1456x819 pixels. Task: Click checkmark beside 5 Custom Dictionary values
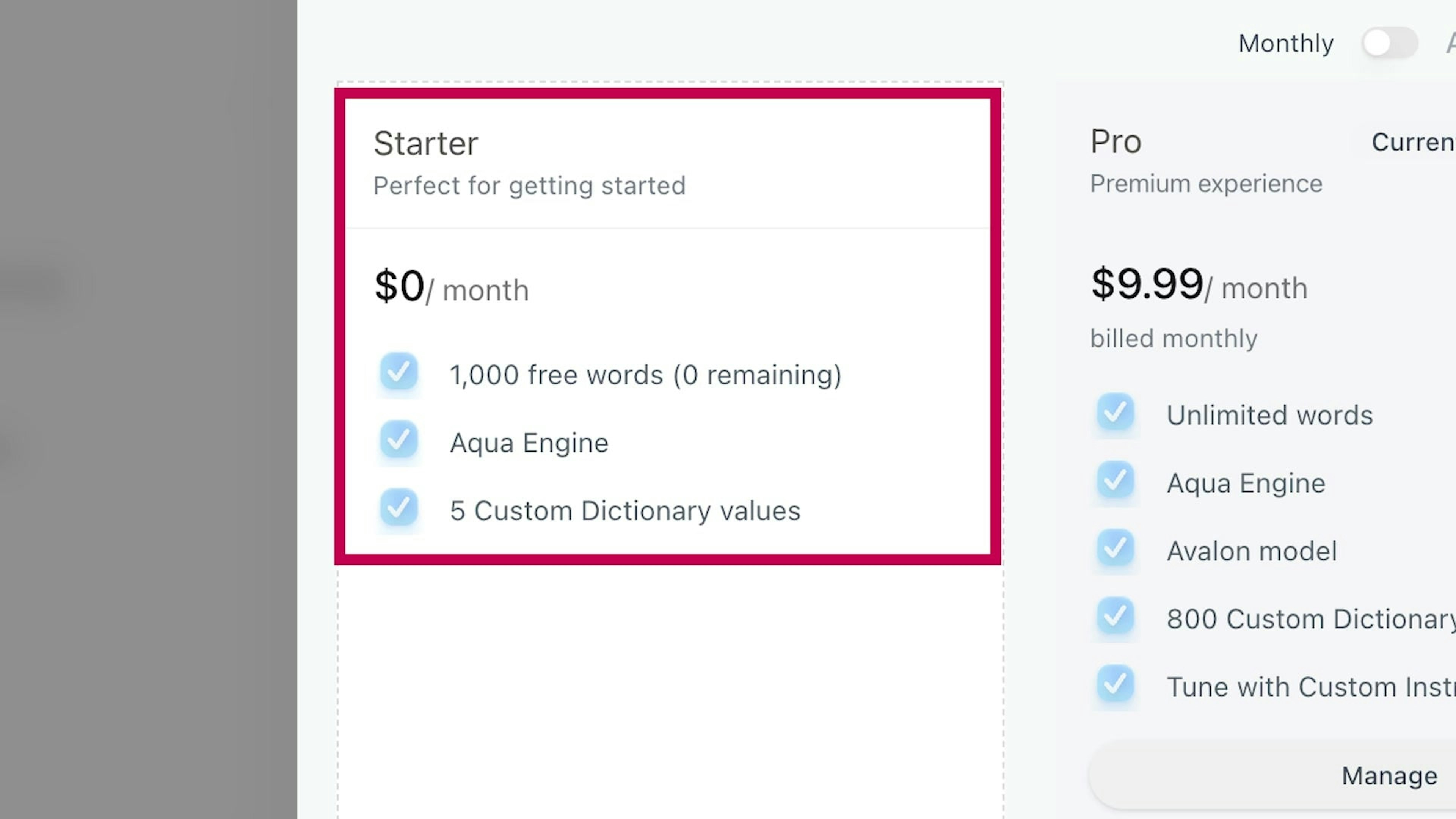[x=399, y=508]
